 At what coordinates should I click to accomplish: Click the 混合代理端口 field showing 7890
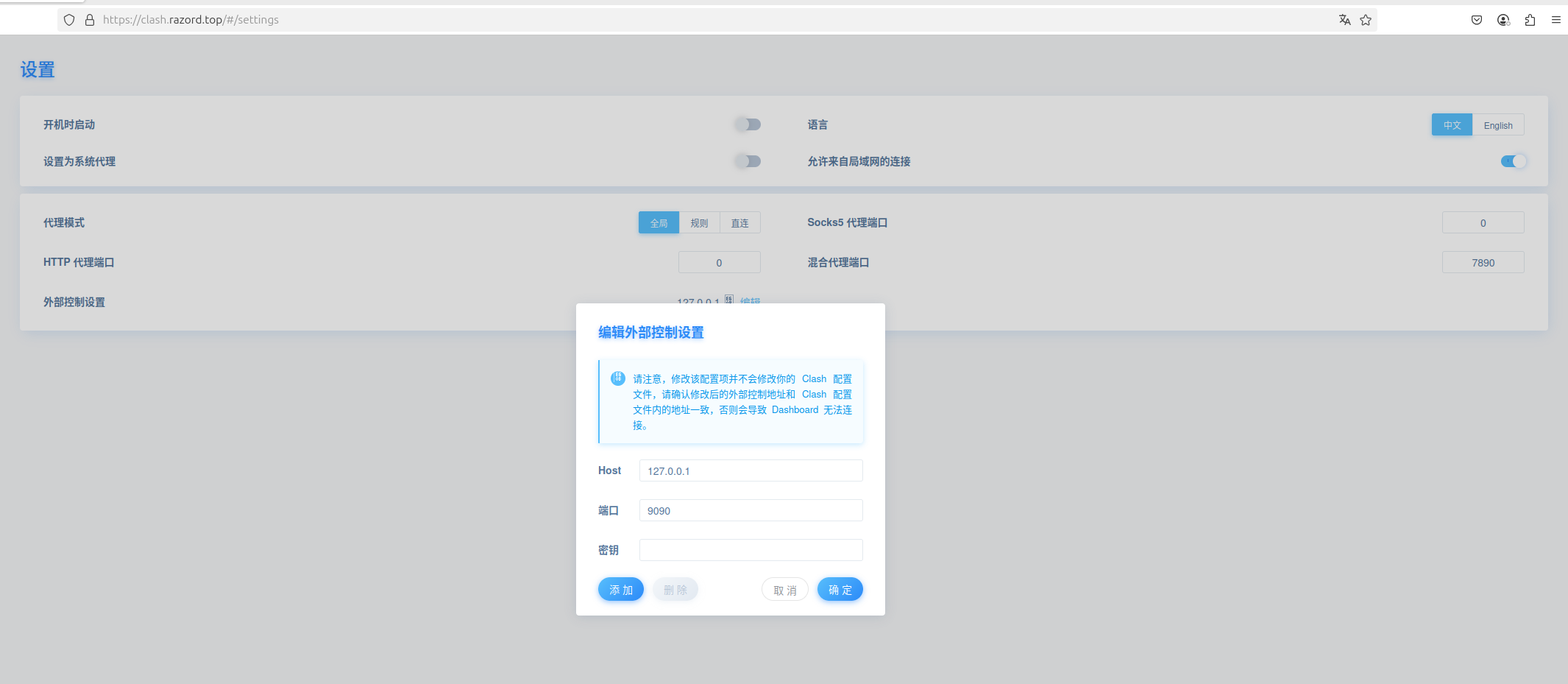(x=1483, y=263)
